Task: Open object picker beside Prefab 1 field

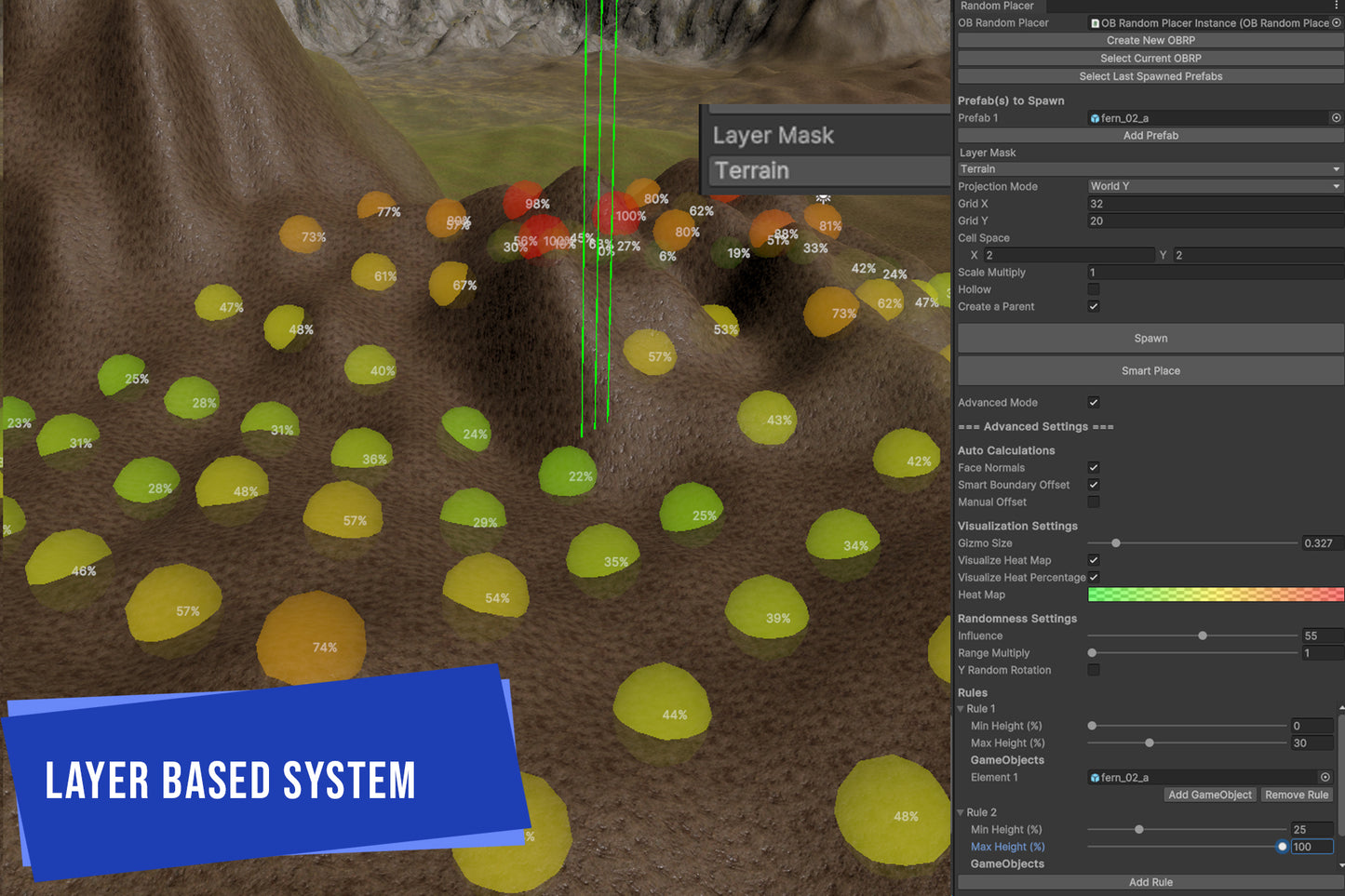Action: tap(1337, 118)
